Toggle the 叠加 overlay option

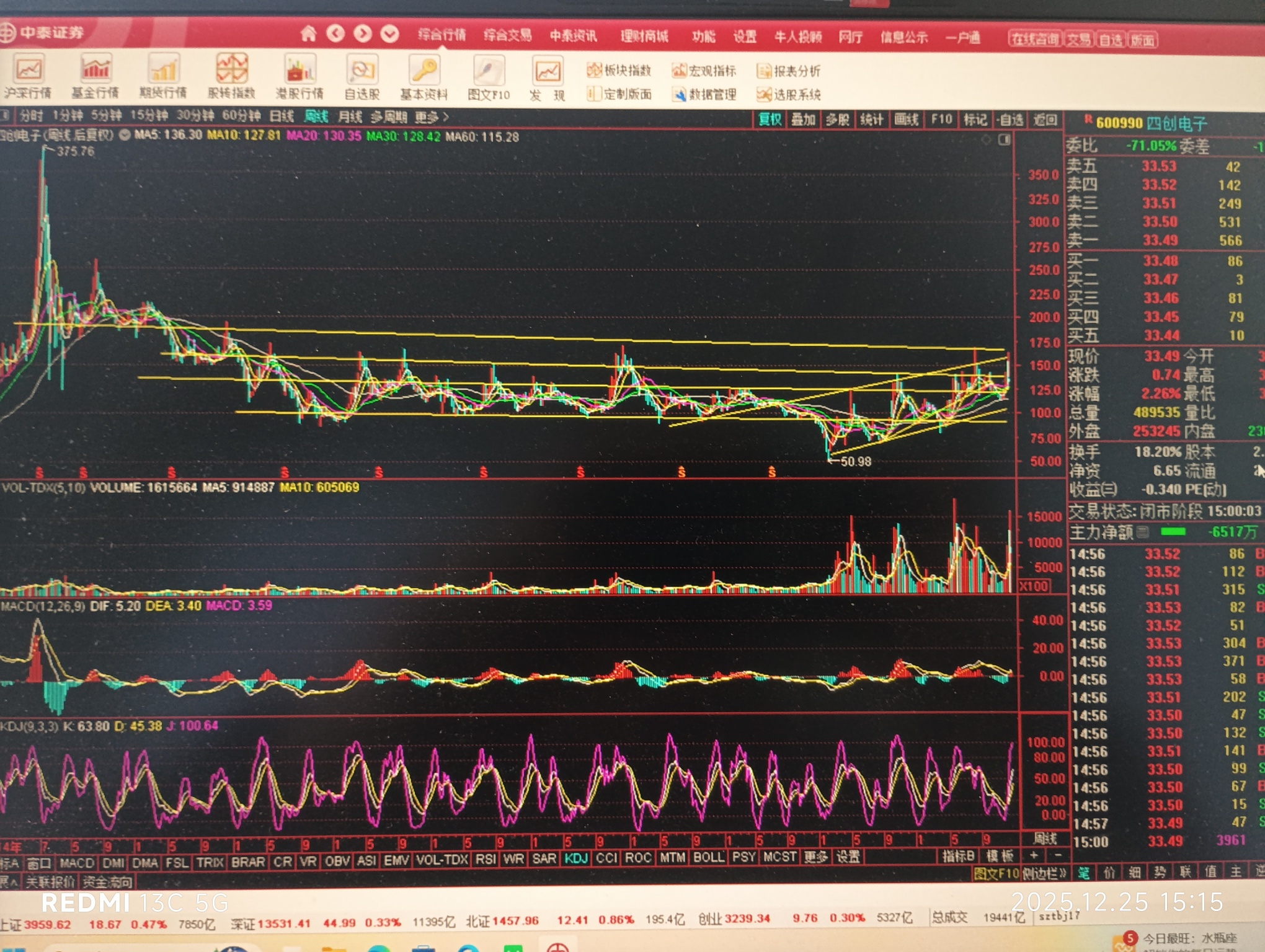coord(803,120)
